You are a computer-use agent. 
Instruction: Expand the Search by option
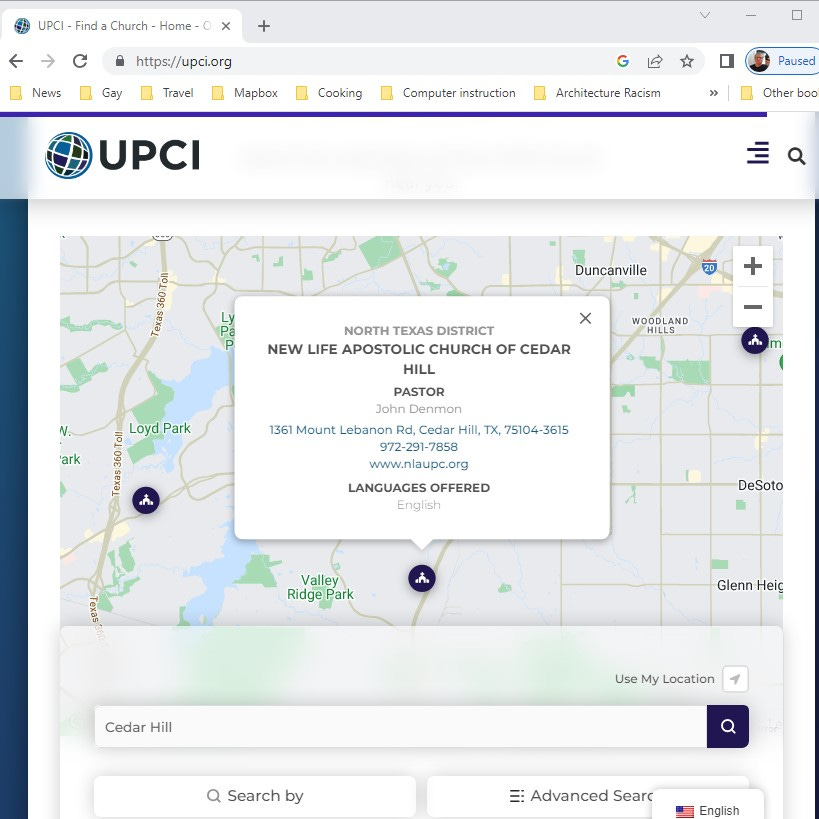point(255,796)
